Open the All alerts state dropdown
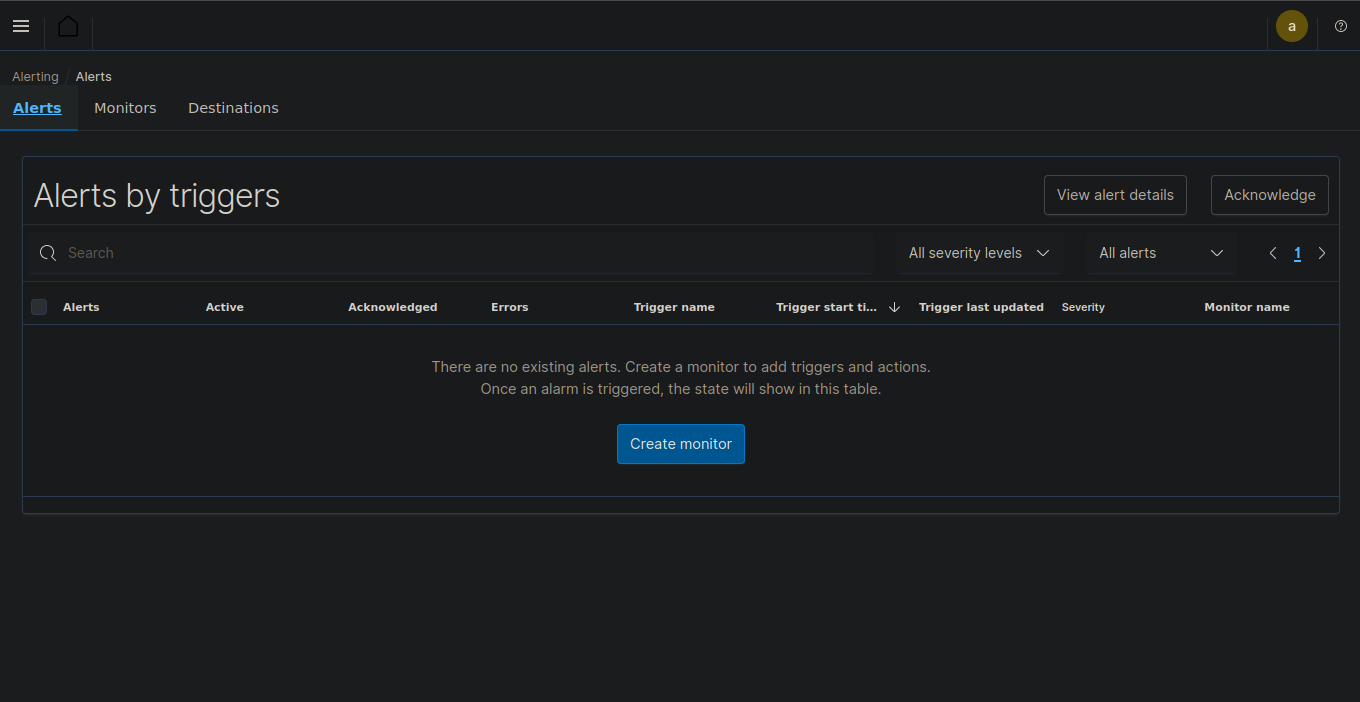 point(1162,253)
